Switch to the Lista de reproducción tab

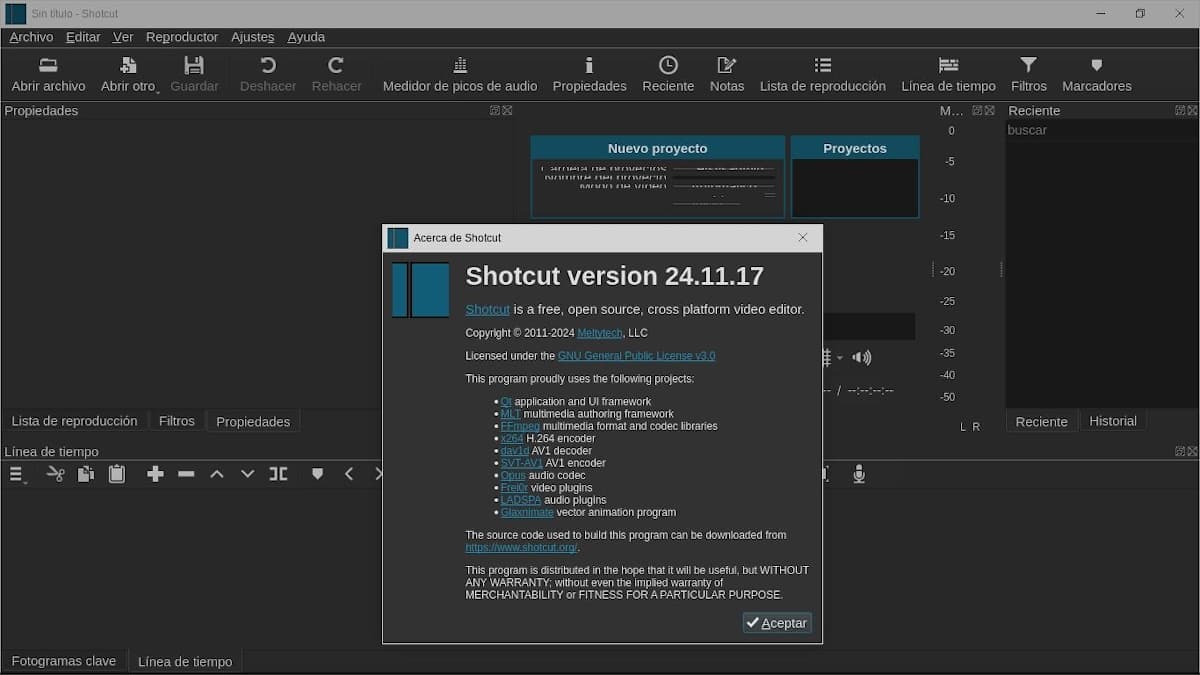(x=74, y=421)
